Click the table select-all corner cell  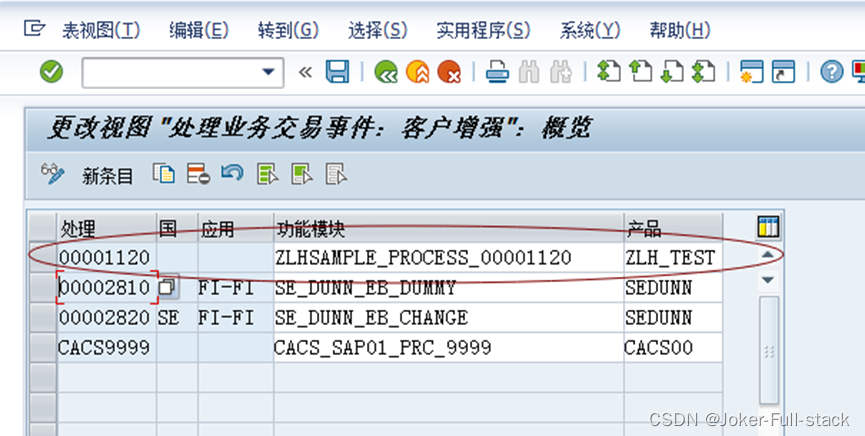click(x=42, y=228)
